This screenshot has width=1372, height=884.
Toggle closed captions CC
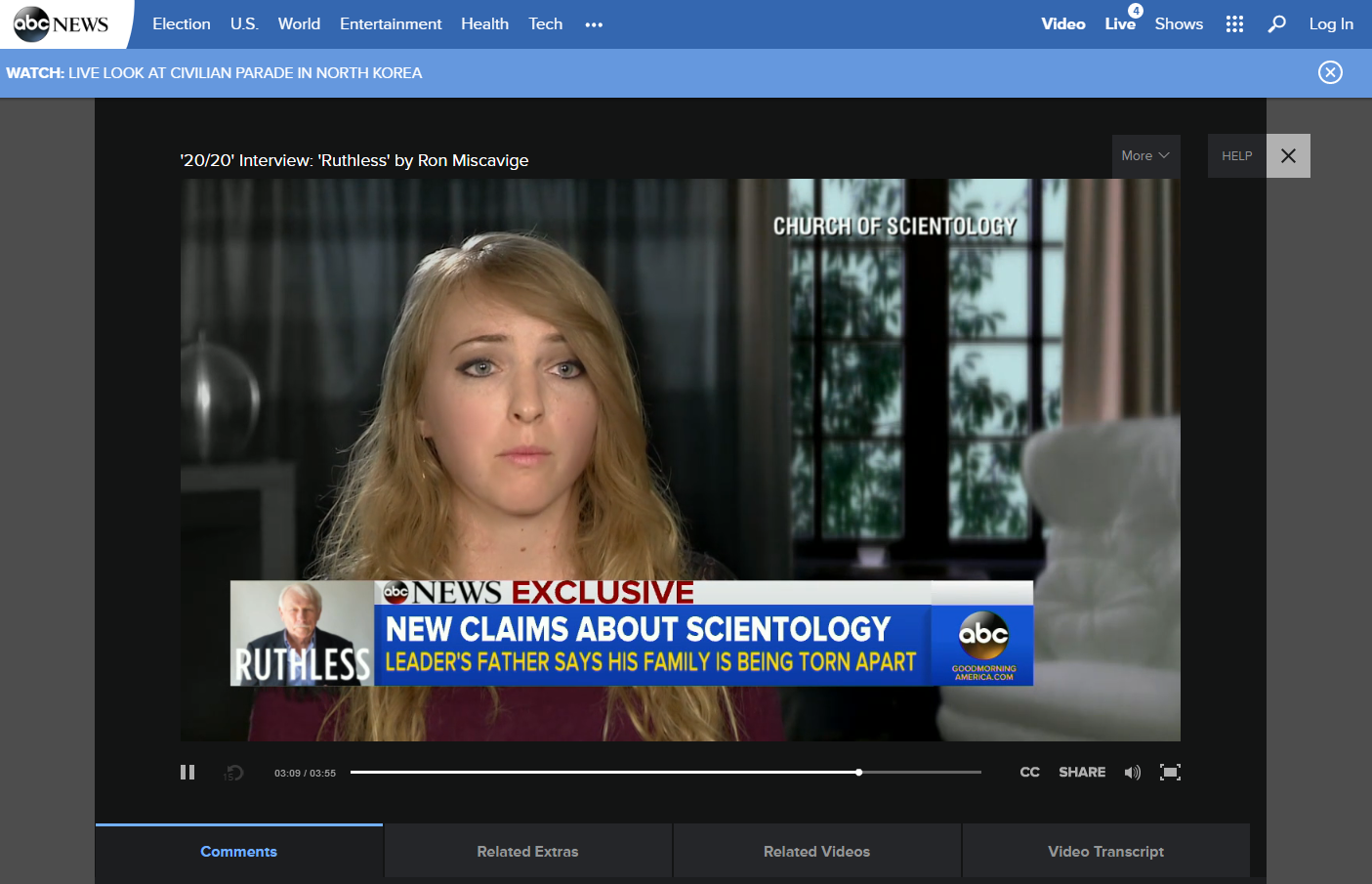point(1029,773)
